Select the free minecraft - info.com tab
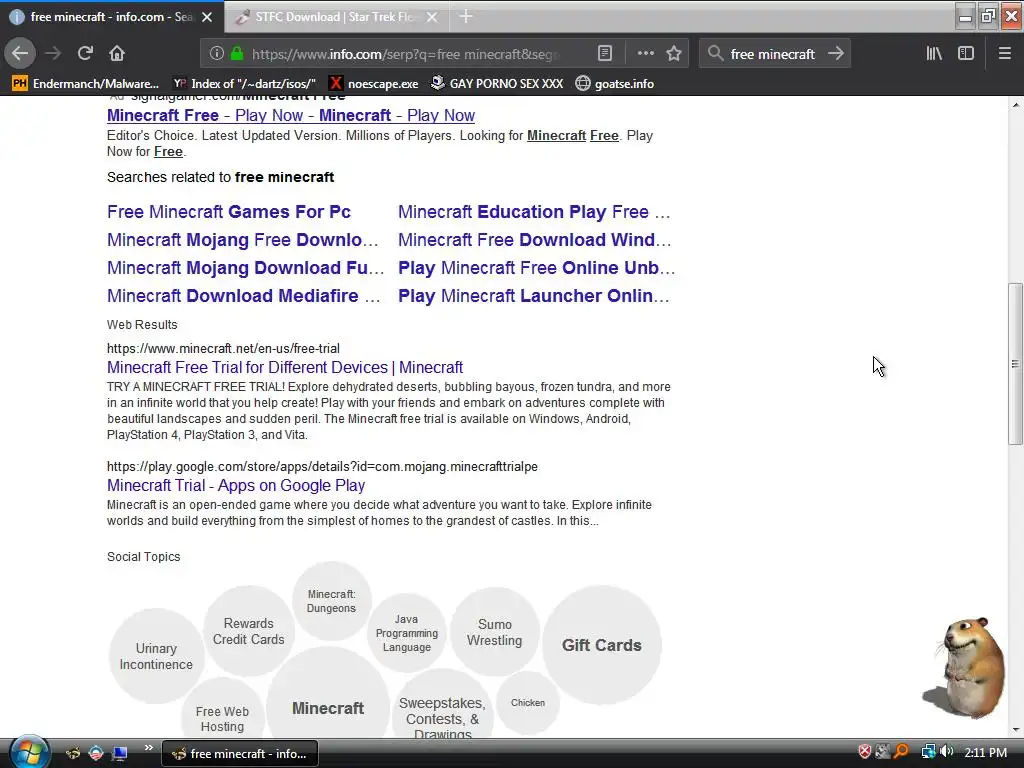 (111, 17)
